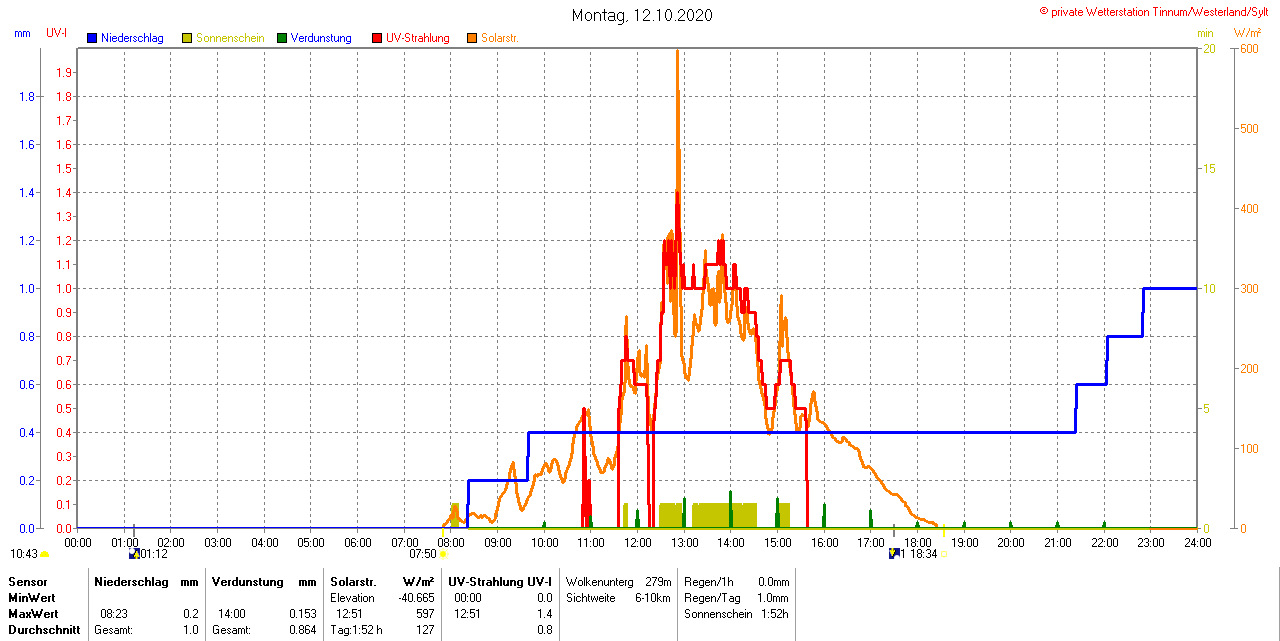Click the 600 value on the W/m² axis
The image size is (1280, 641).
click(x=1249, y=48)
